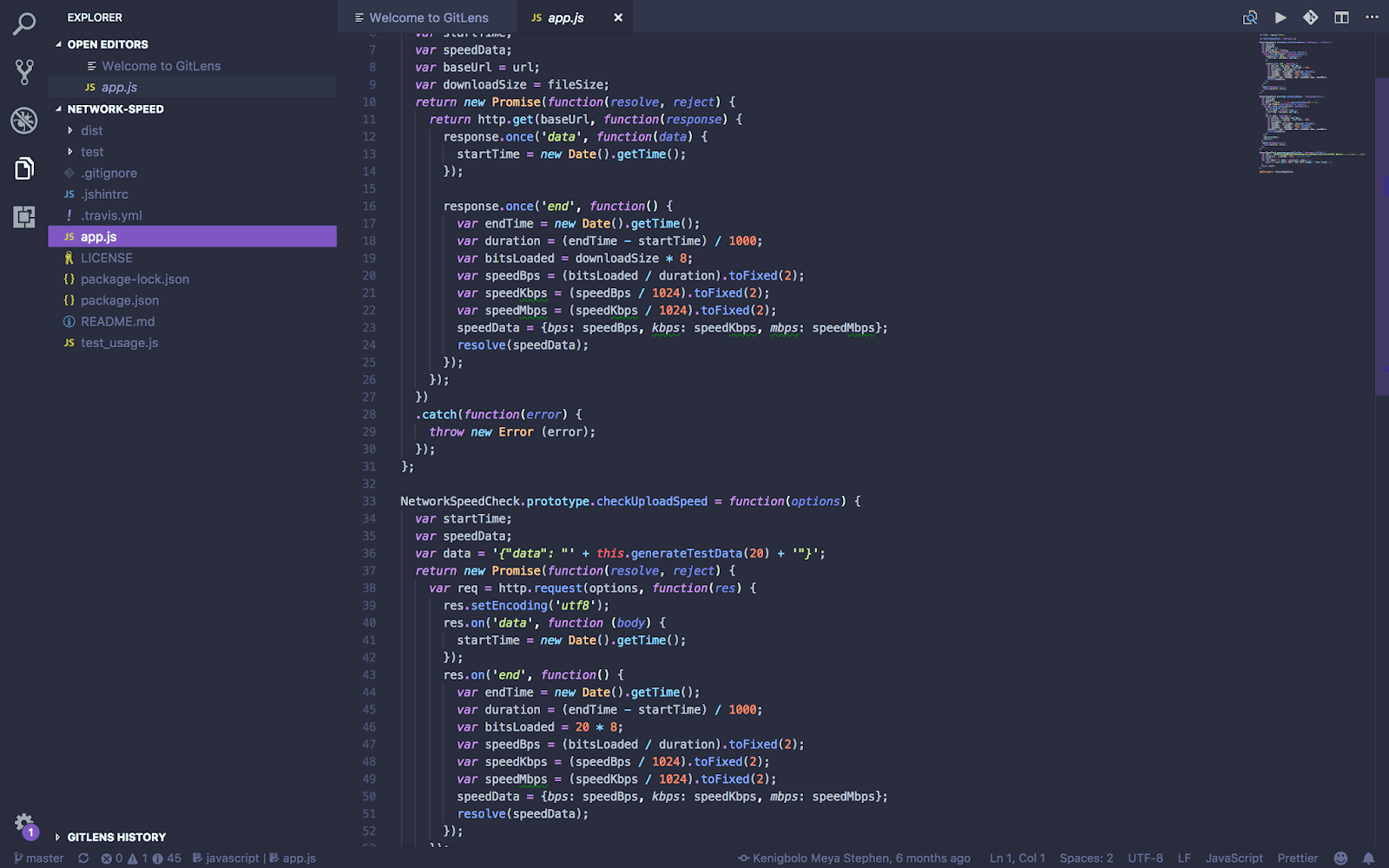Screen dimensions: 1389x868
Task: Open the Search view in activity bar
Action: [x=24, y=23]
